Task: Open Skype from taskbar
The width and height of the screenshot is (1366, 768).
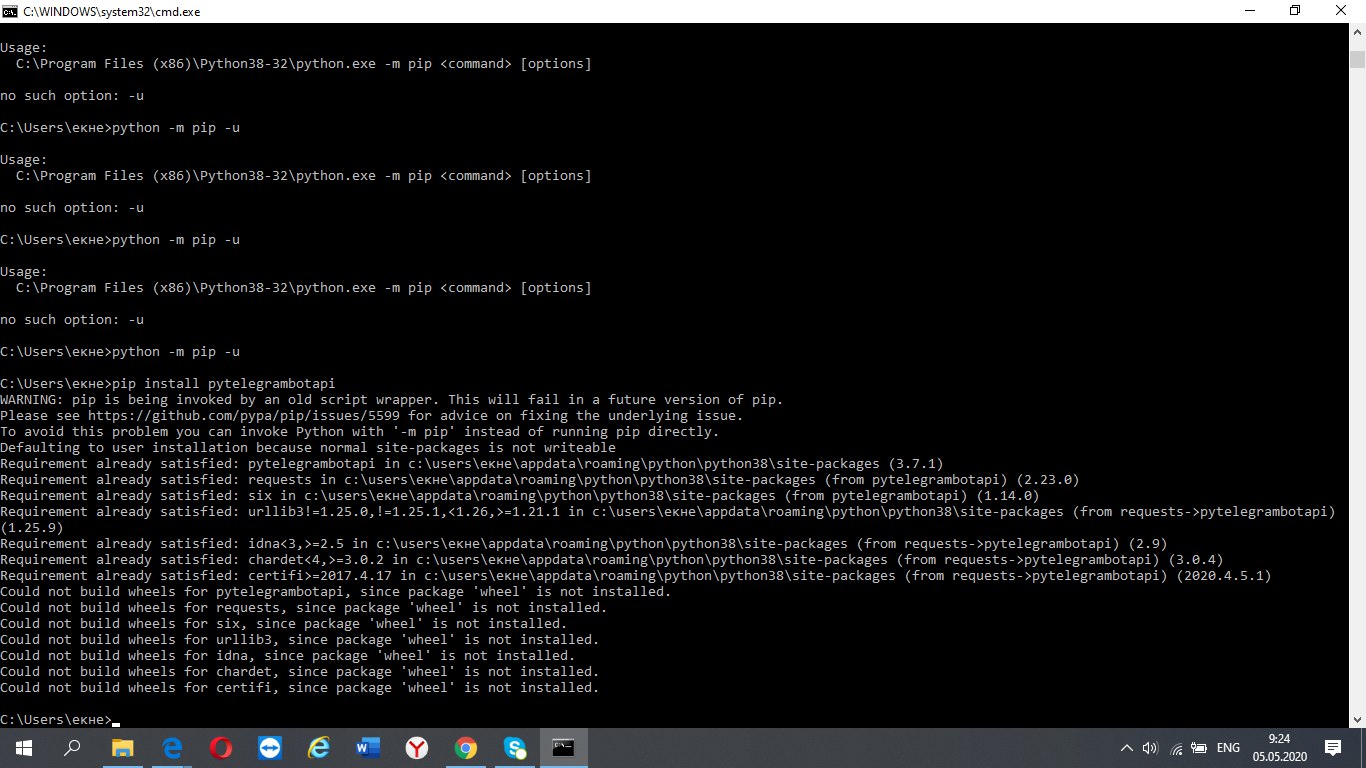Action: 514,747
